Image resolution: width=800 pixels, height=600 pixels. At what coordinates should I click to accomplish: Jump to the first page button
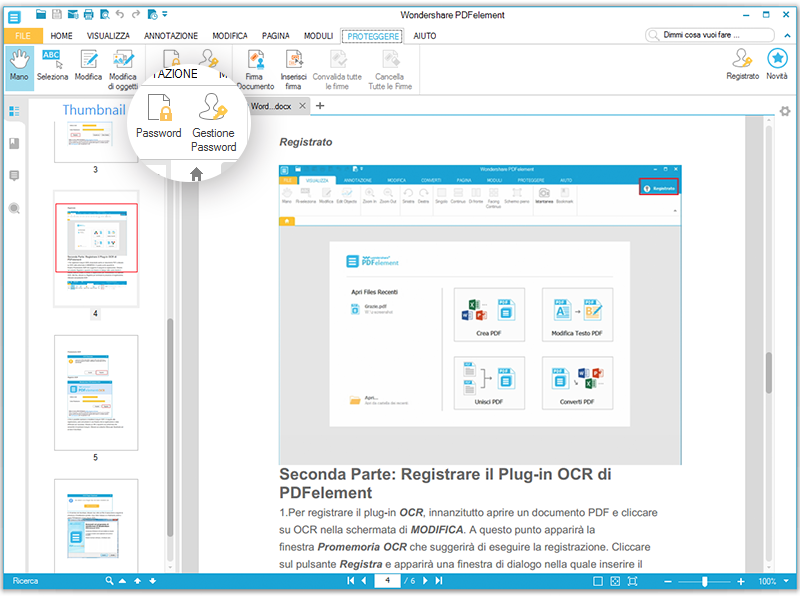click(x=351, y=581)
